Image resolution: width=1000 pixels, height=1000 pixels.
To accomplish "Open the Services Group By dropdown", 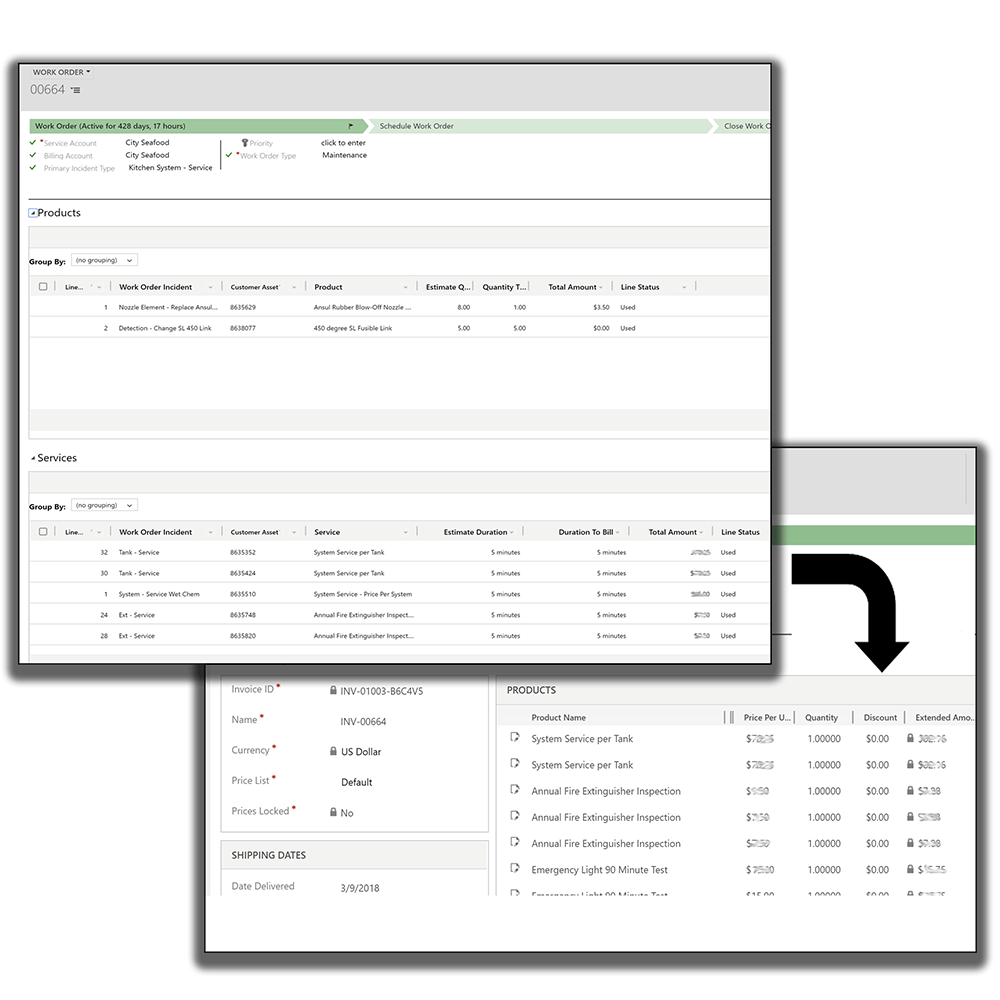I will pyautogui.click(x=105, y=505).
